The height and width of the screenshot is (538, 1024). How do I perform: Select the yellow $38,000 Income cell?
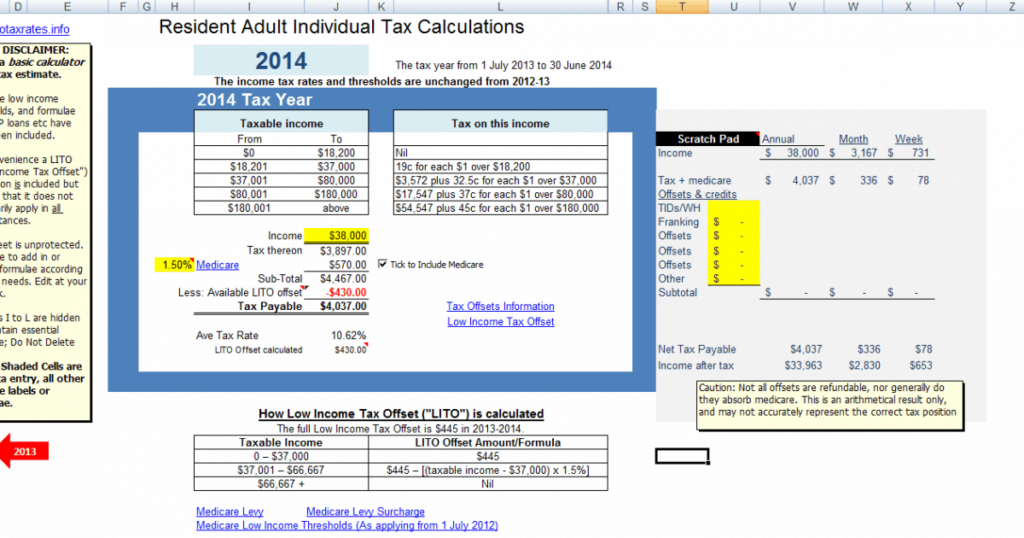336,236
